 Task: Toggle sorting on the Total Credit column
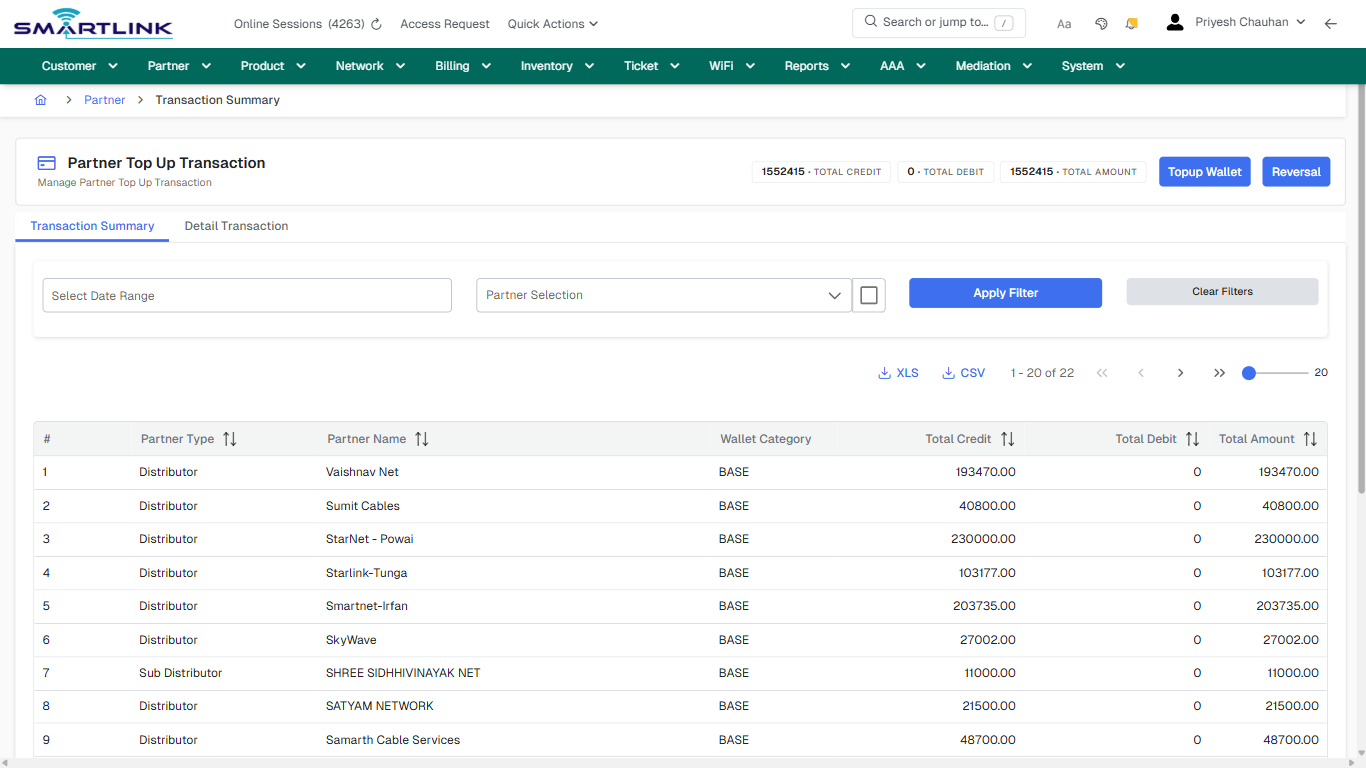click(x=1008, y=438)
